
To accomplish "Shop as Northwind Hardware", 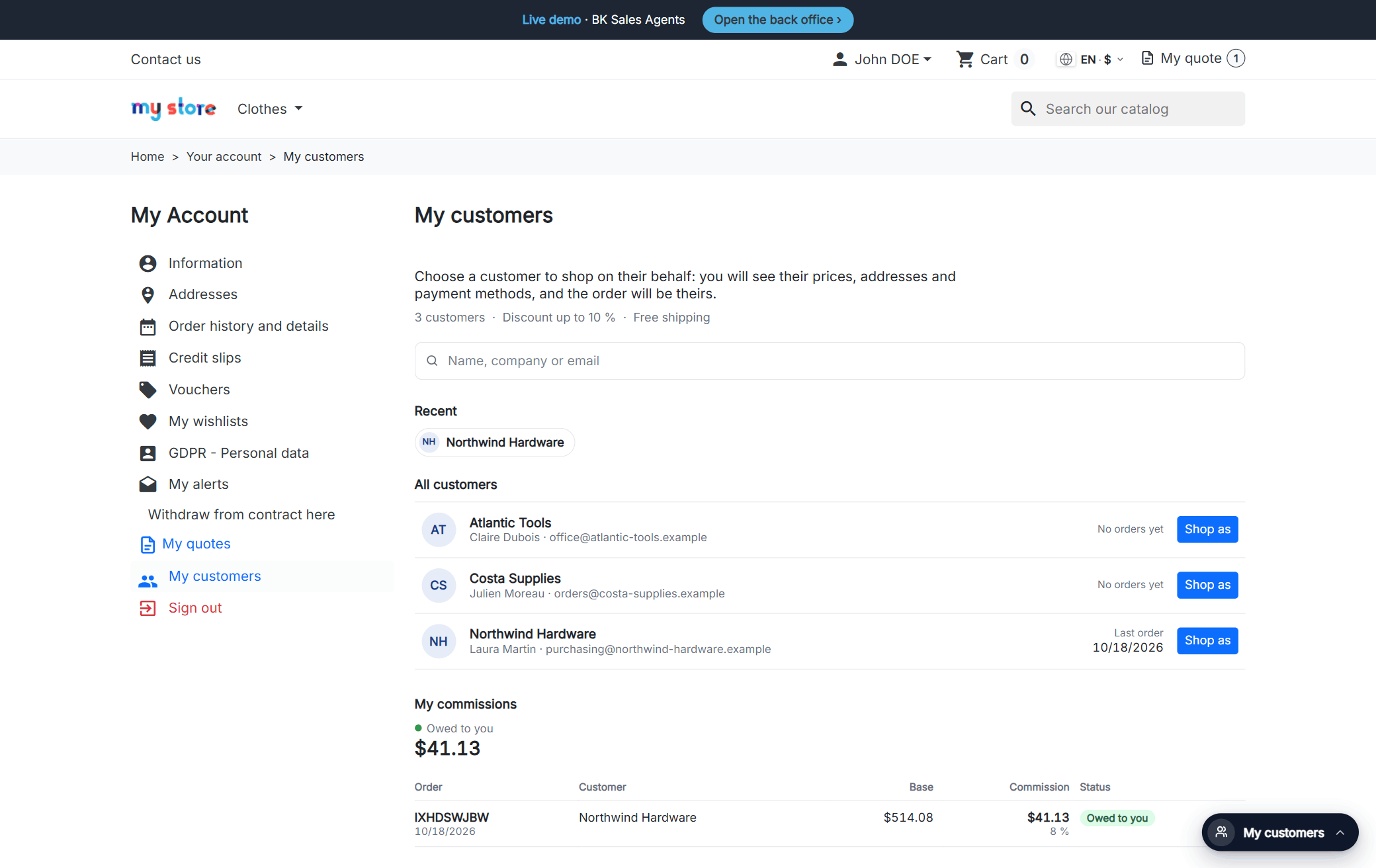I will [1207, 640].
